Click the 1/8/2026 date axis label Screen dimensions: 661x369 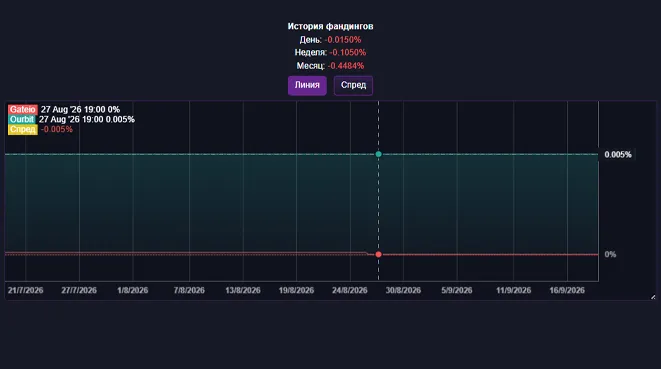coord(132,290)
